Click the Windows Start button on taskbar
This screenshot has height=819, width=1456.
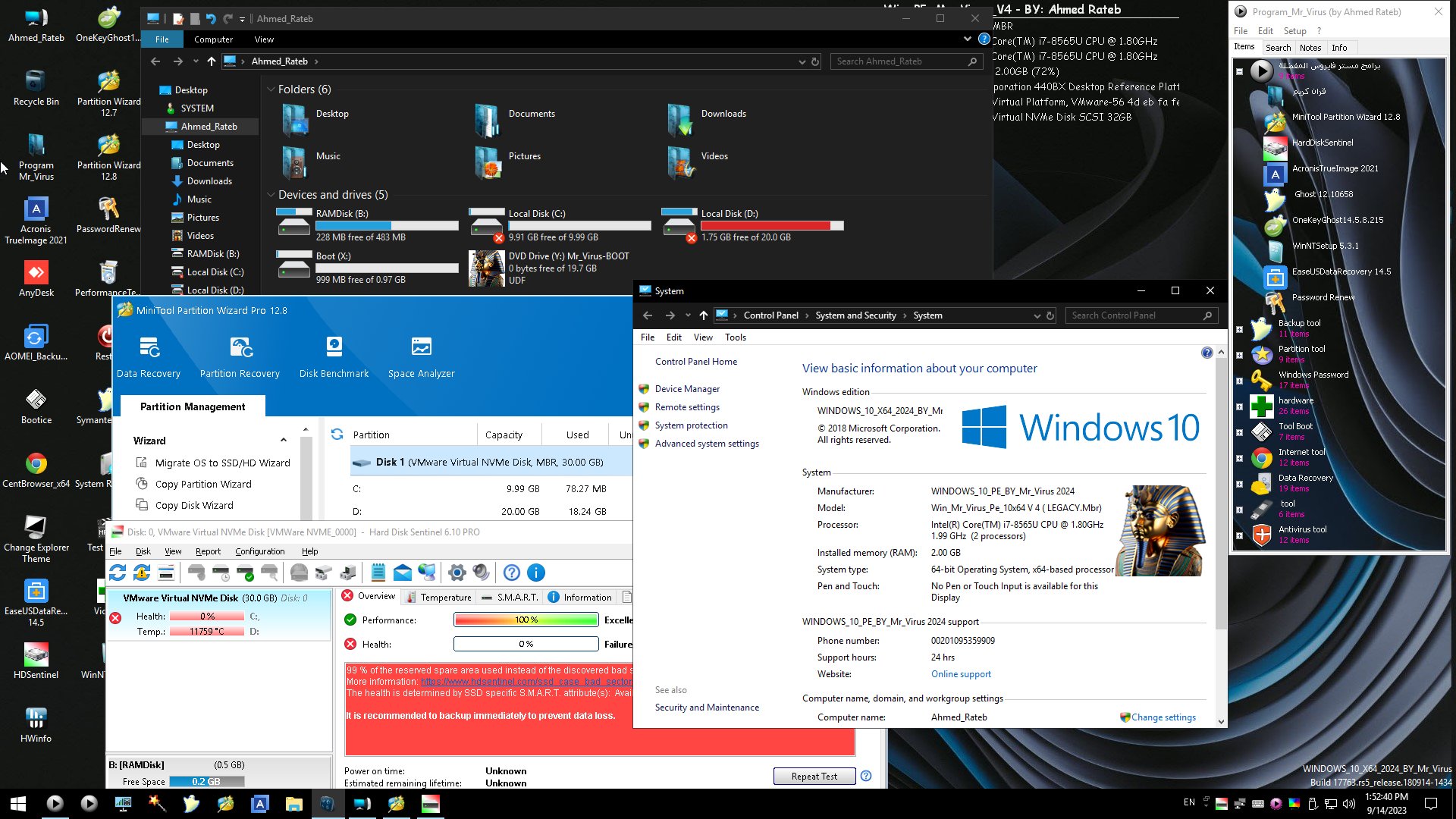click(x=18, y=804)
